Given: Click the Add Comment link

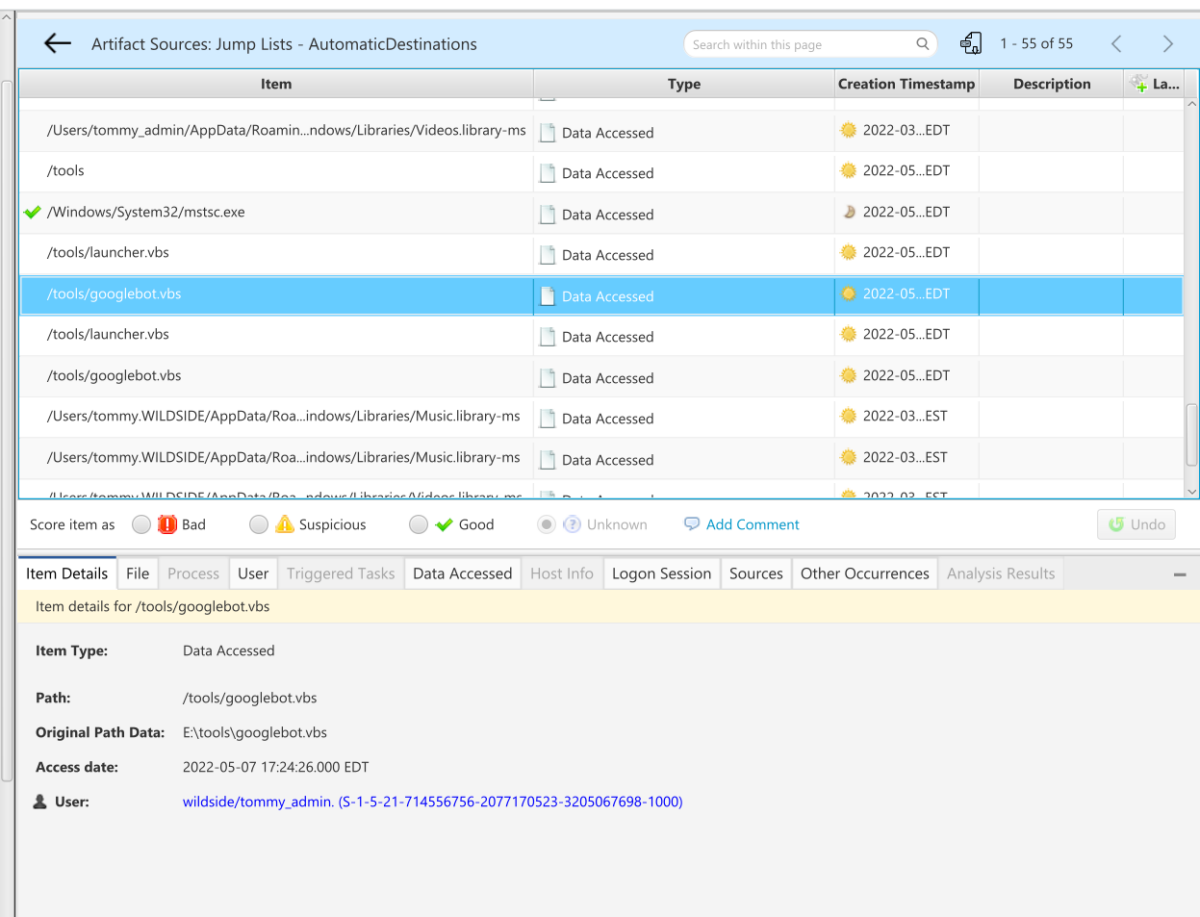Looking at the screenshot, I should pyautogui.click(x=752, y=524).
